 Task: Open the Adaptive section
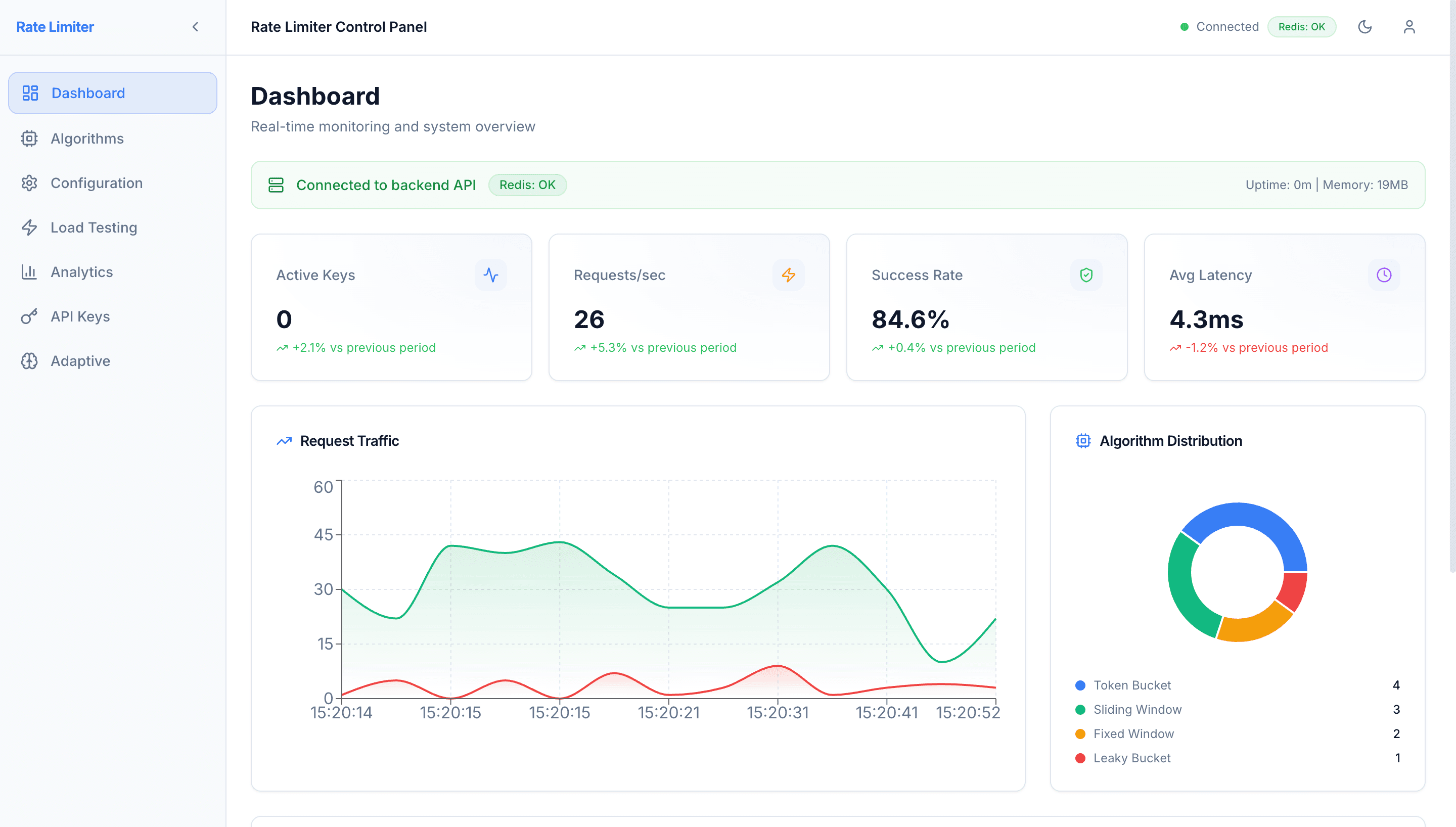80,361
